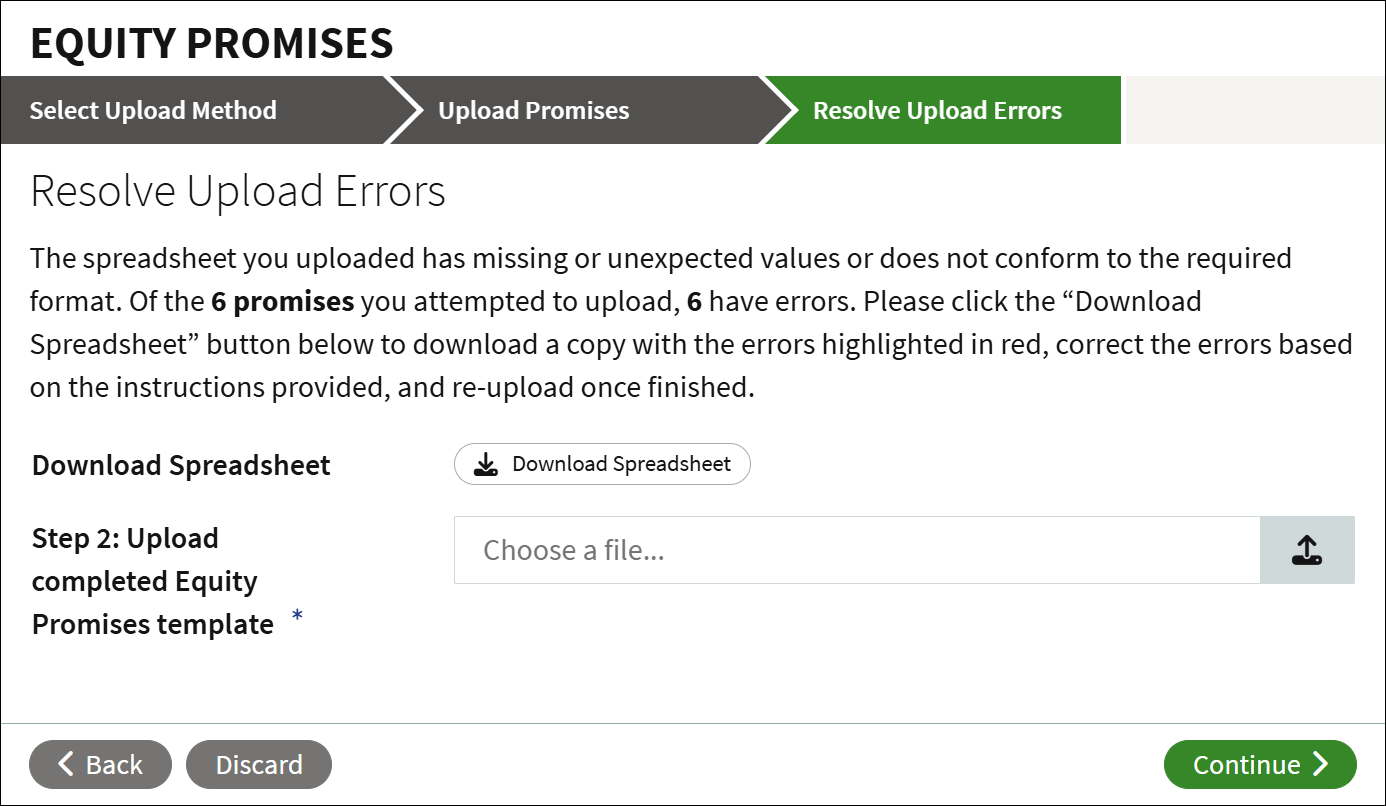Click the EQUITY PROMISES page title

coord(212,43)
